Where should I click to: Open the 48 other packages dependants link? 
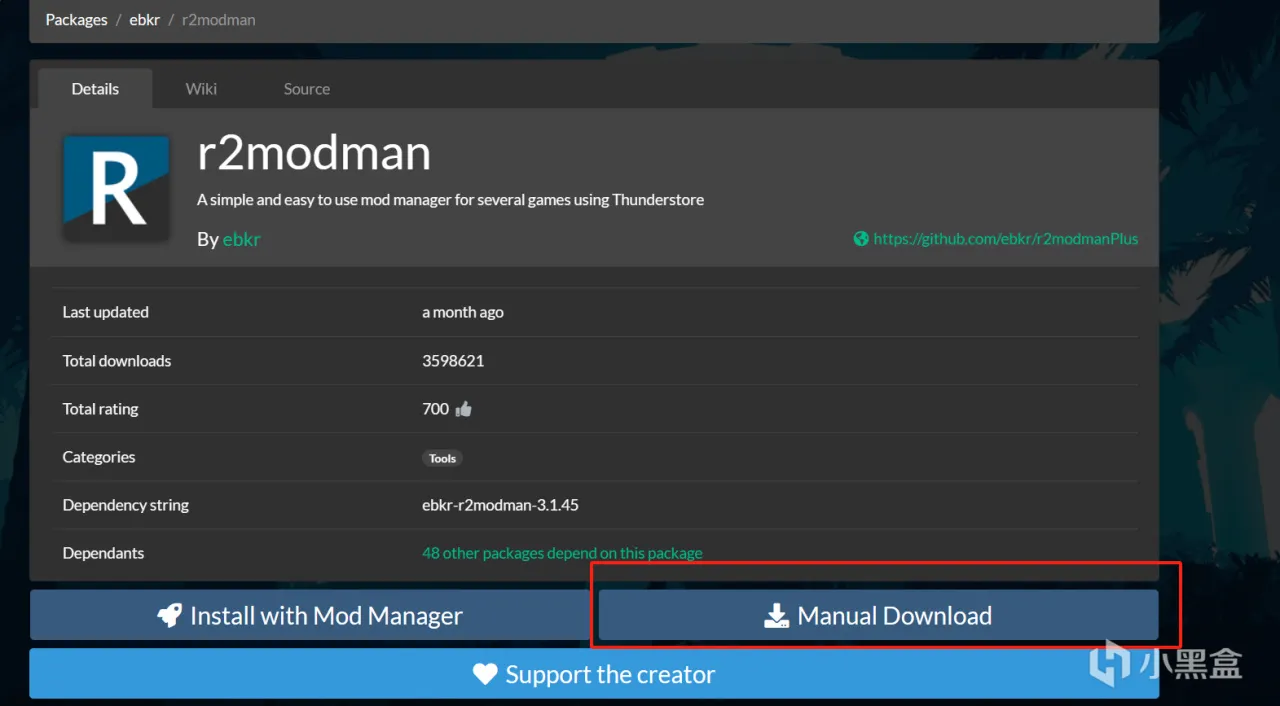point(562,553)
